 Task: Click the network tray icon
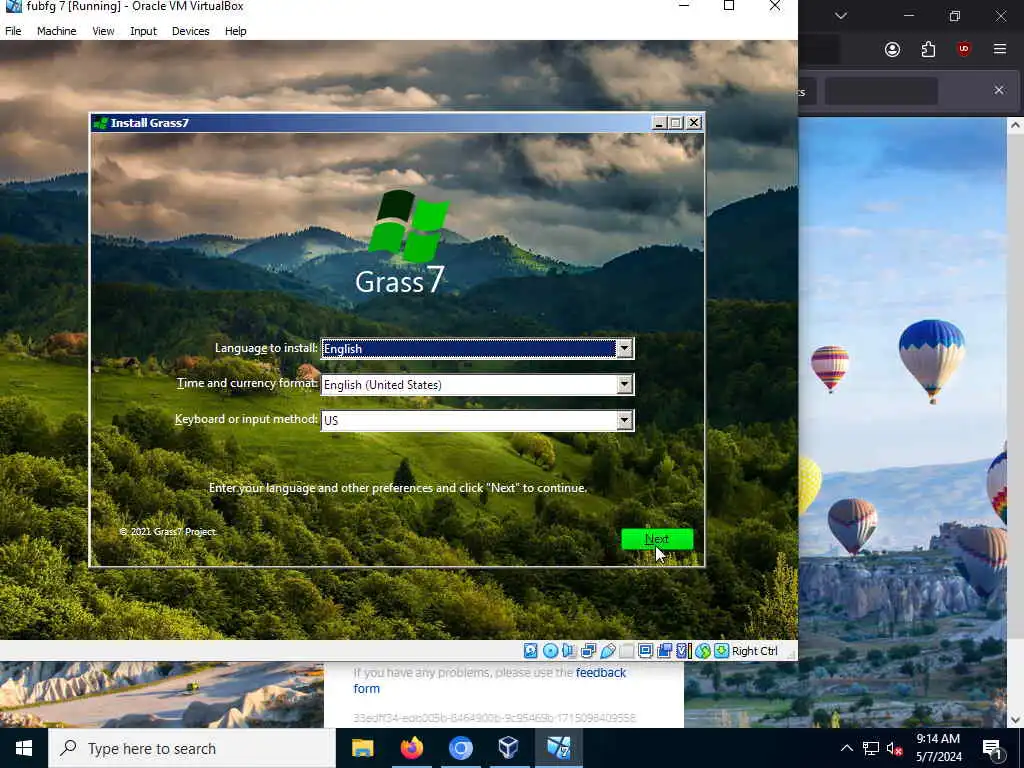(871, 748)
